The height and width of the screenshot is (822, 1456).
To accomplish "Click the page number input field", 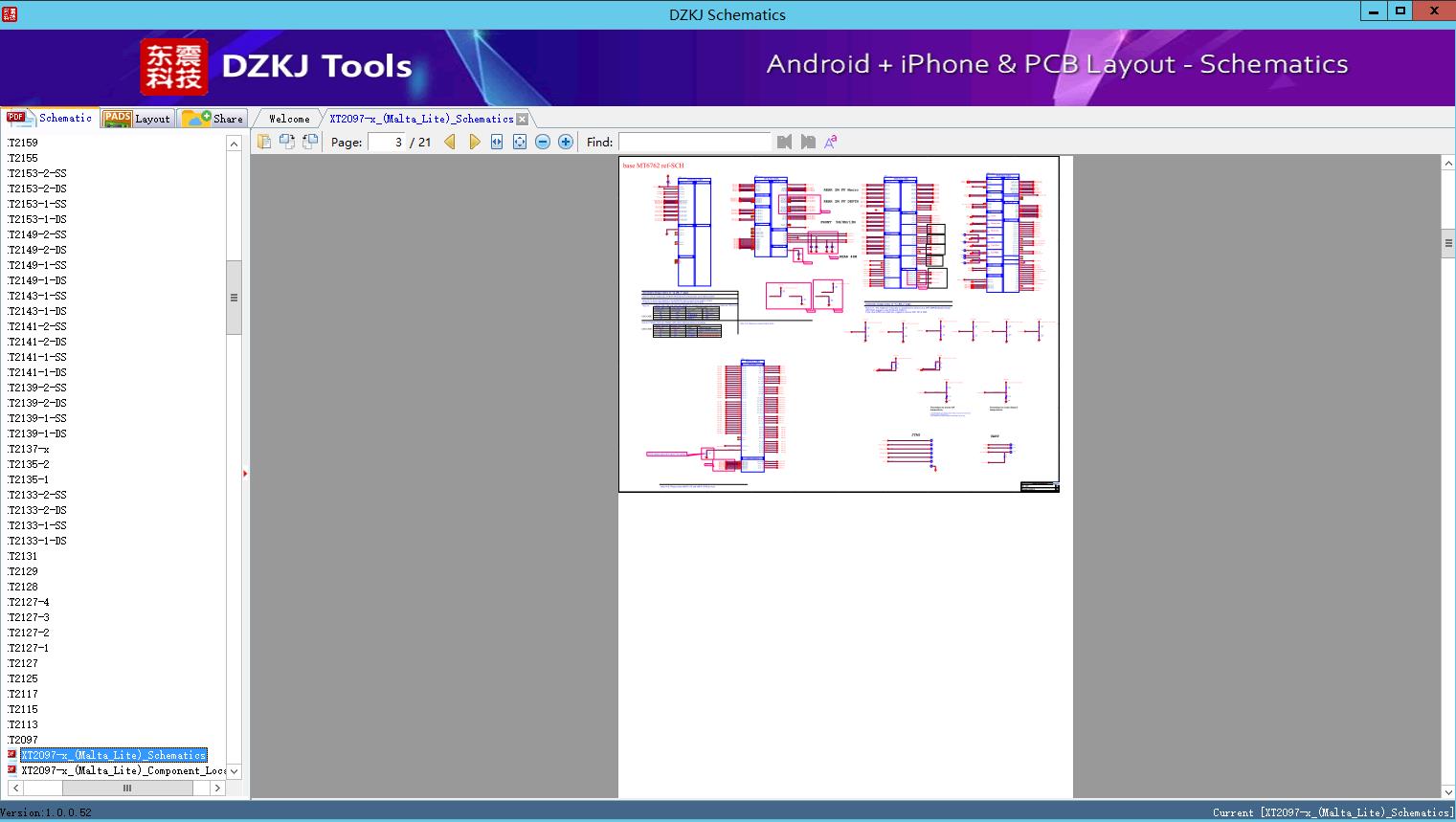I will (387, 142).
